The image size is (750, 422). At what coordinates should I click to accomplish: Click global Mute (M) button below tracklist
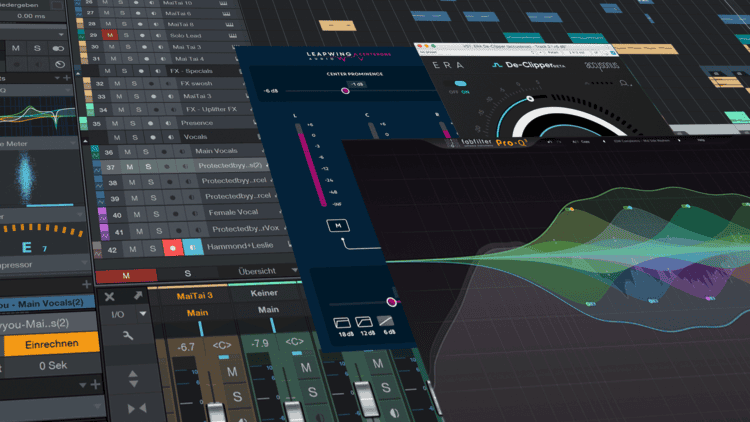point(126,276)
